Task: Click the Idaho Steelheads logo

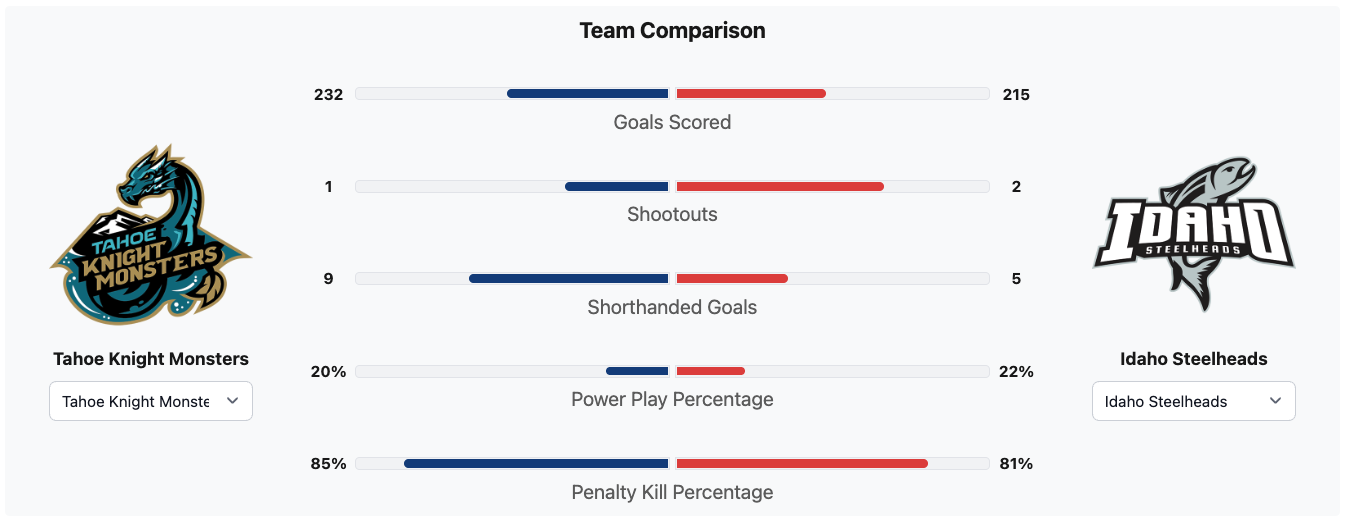Action: [x=1193, y=236]
